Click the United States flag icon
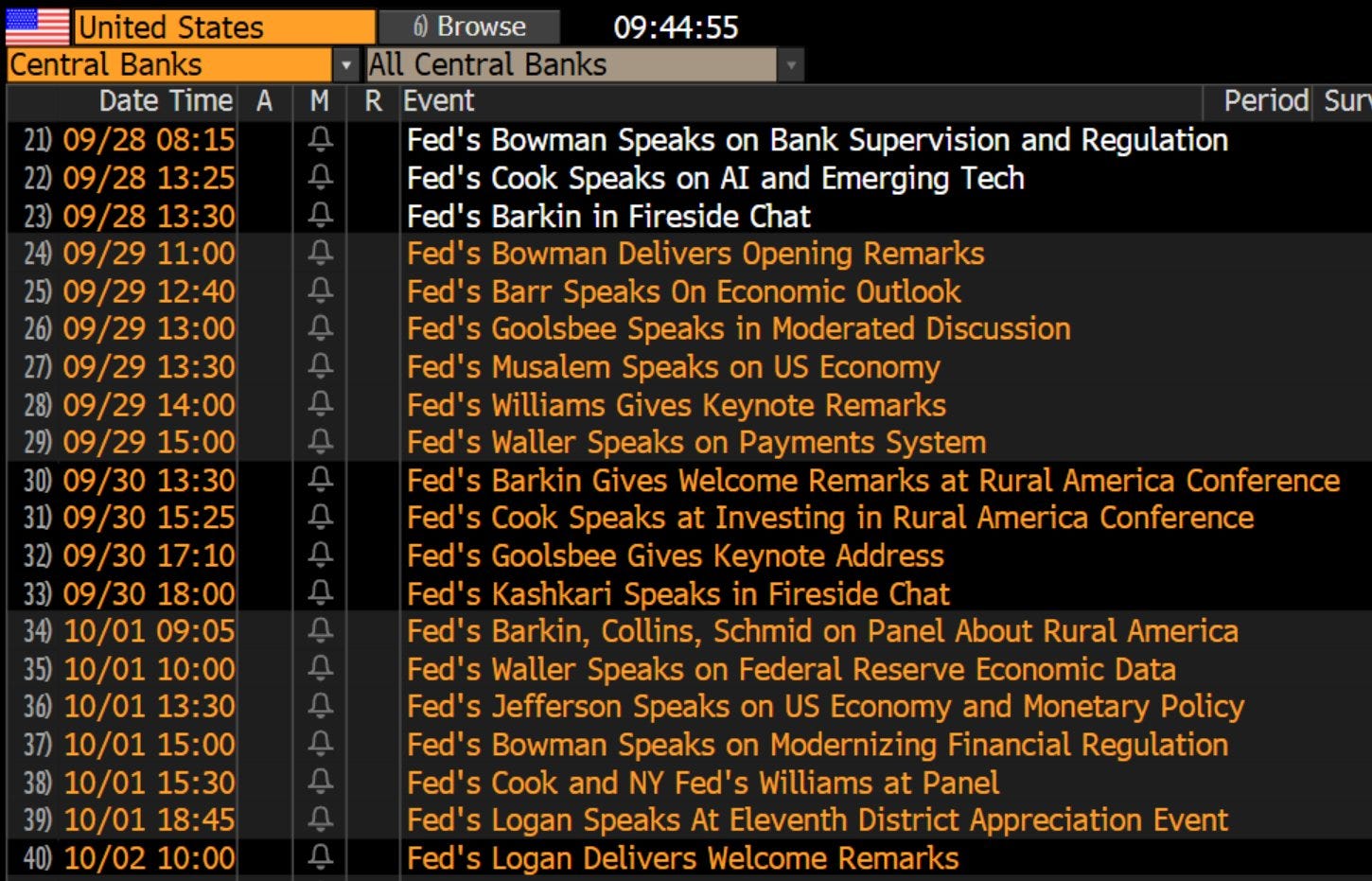1372x881 pixels. pyautogui.click(x=37, y=26)
